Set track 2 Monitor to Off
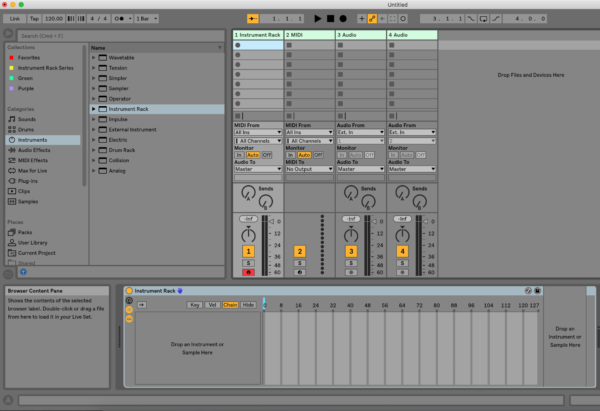600x411 pixels. point(318,155)
